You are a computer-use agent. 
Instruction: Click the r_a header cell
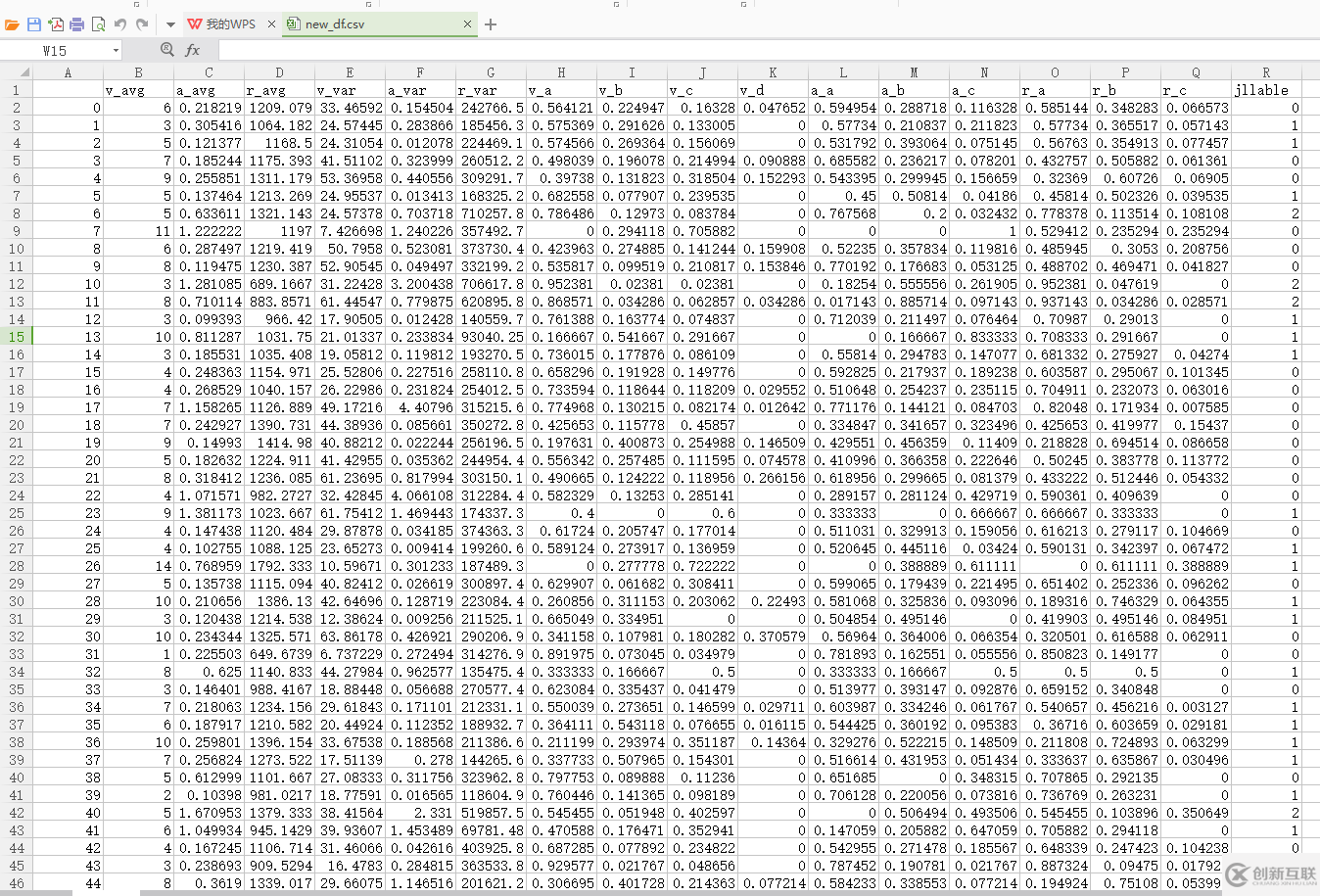[1055, 90]
